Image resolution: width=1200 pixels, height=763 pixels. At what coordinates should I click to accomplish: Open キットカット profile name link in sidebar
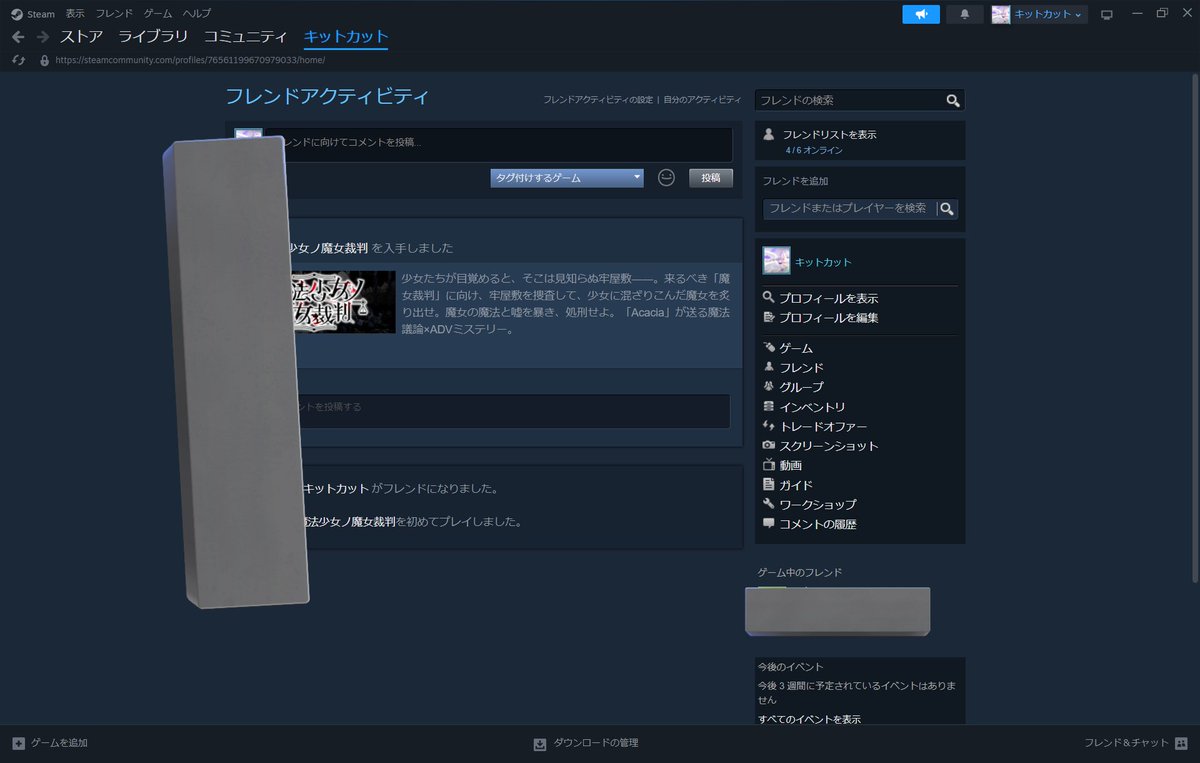[823, 262]
